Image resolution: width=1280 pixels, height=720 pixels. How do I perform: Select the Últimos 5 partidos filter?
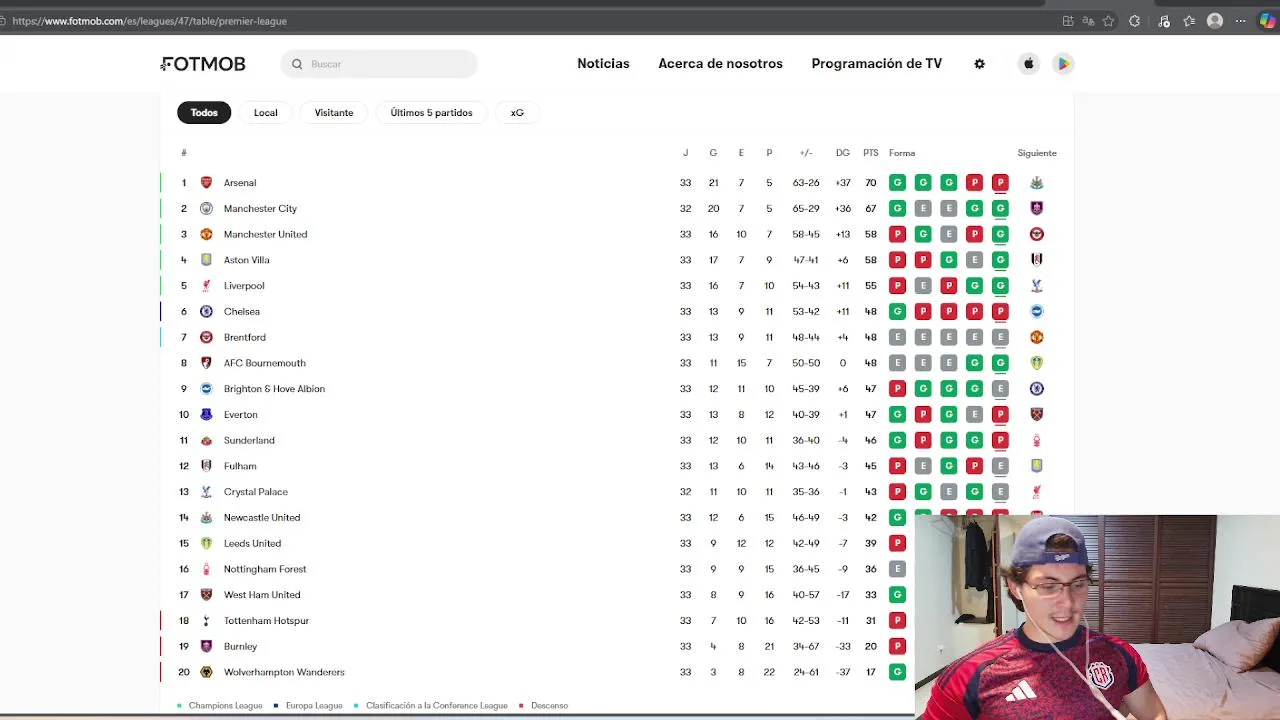coord(431,113)
